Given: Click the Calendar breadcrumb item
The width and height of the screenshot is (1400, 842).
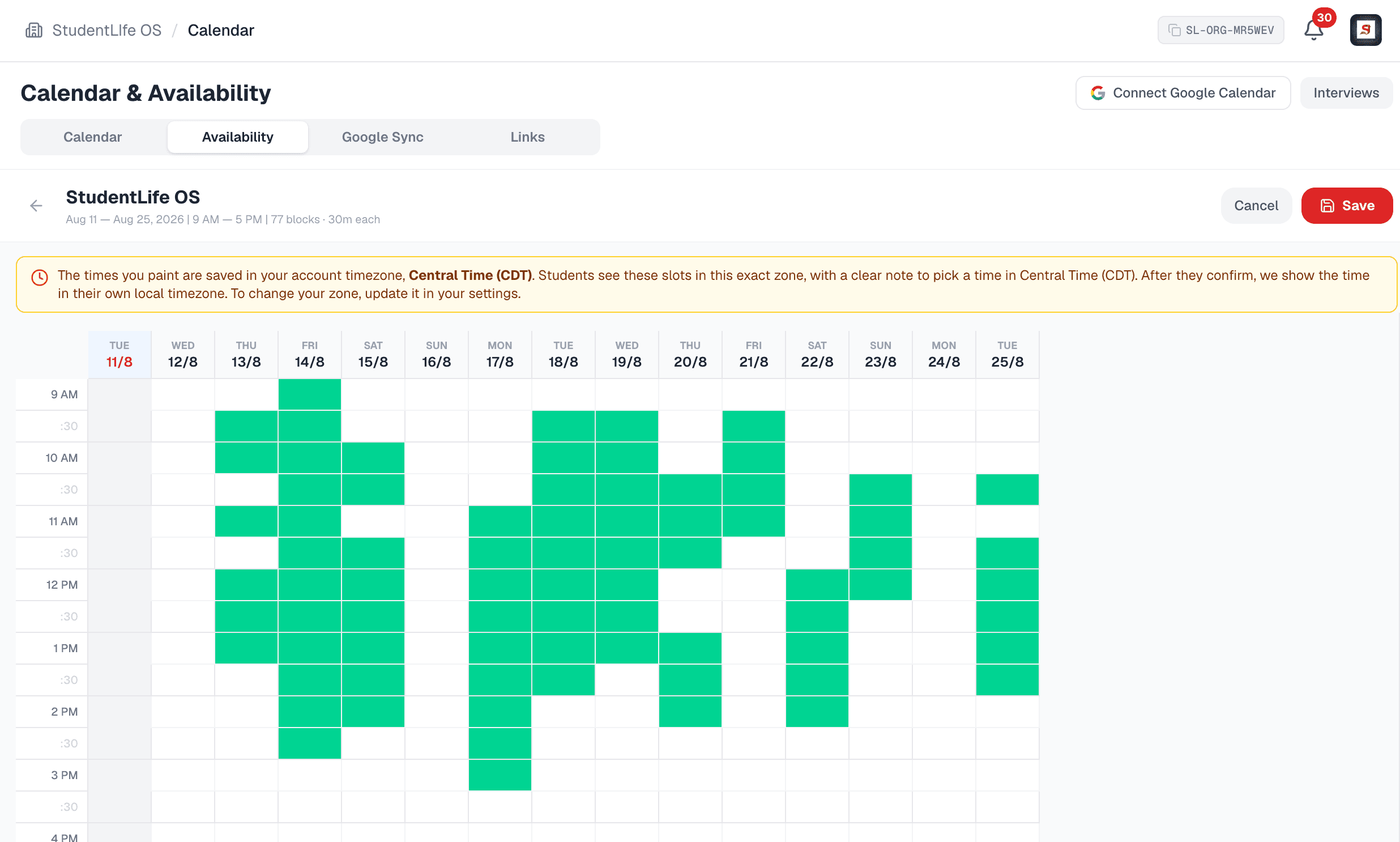Looking at the screenshot, I should [x=220, y=30].
